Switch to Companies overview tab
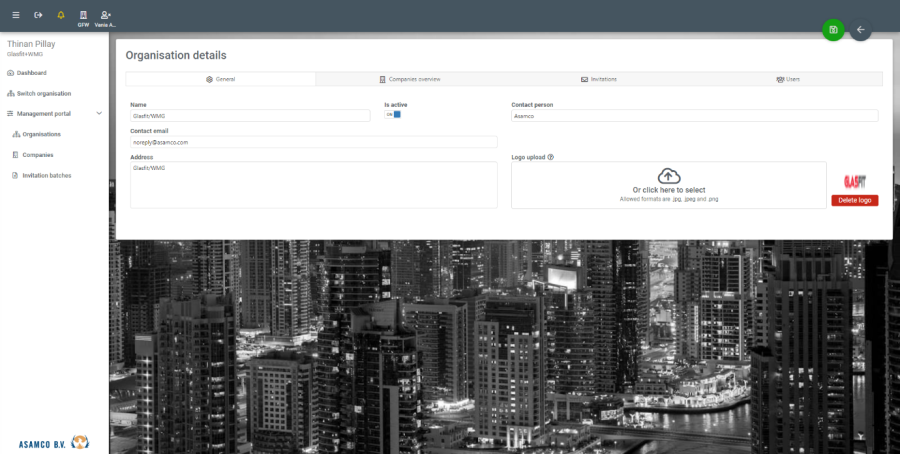 point(409,79)
